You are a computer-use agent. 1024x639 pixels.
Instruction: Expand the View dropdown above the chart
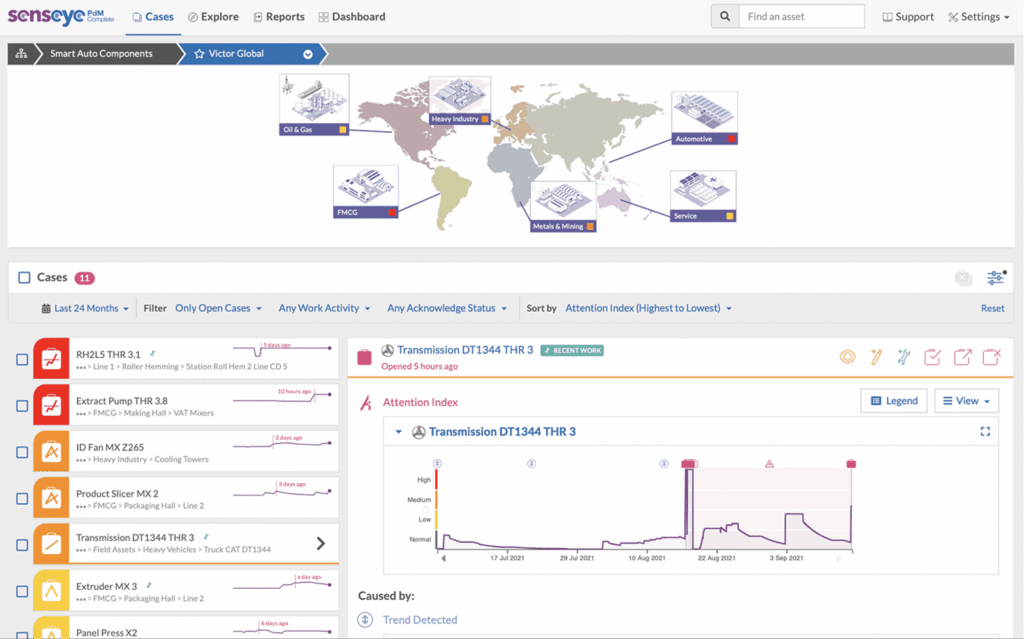(966, 400)
